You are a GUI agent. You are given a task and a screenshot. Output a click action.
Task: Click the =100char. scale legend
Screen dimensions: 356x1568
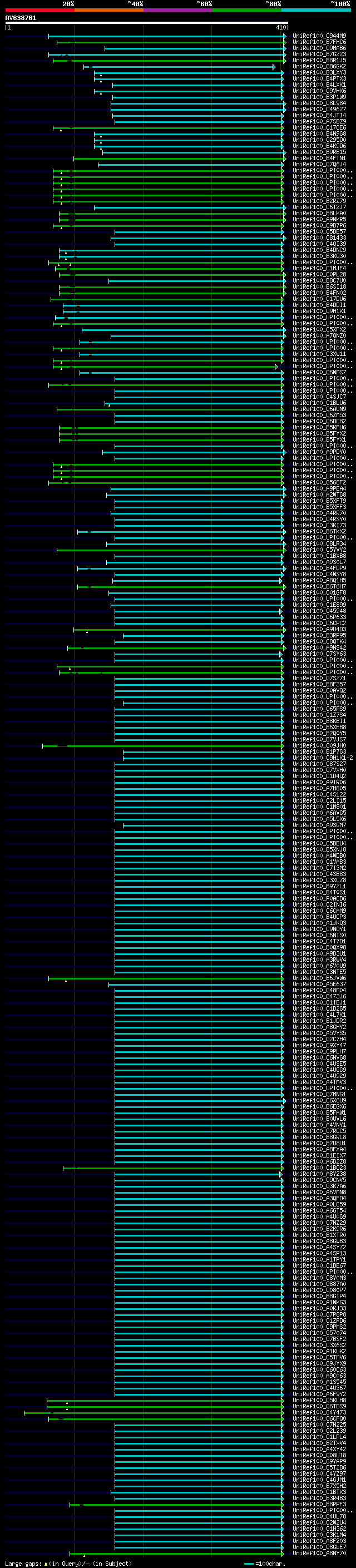point(264,1563)
